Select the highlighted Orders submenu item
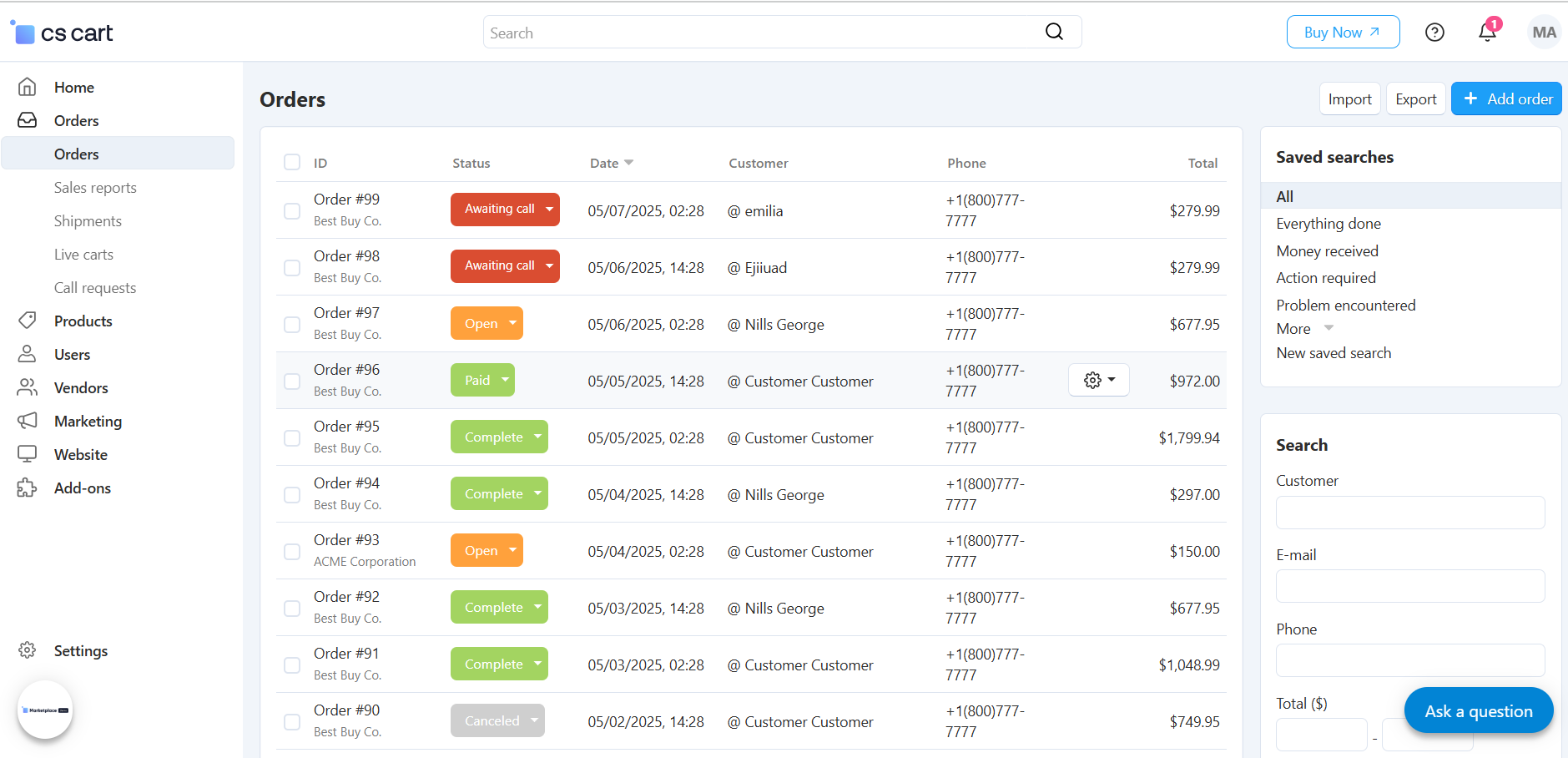Image resolution: width=1568 pixels, height=758 pixels. (118, 154)
